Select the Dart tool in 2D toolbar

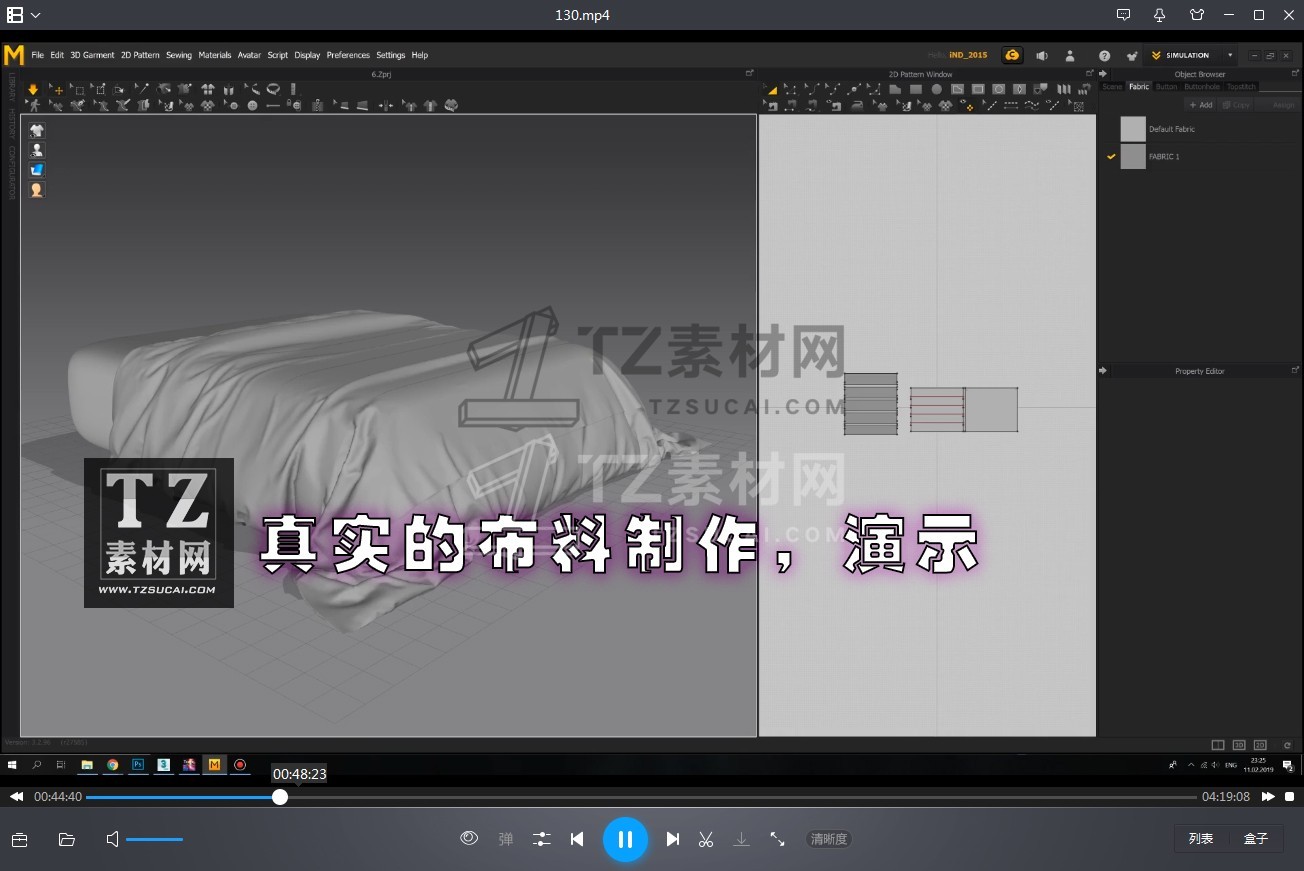(x=1019, y=89)
